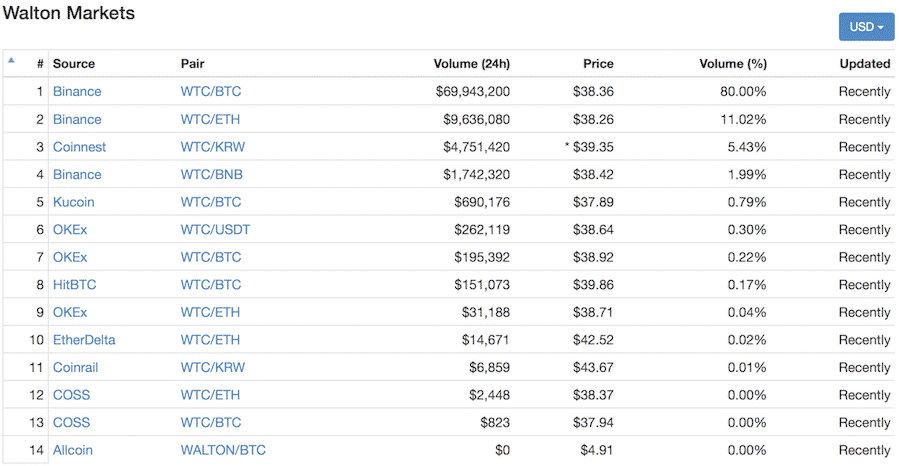This screenshot has height=466, width=899.
Task: Select the $42.52 price cell
Action: tap(593, 340)
